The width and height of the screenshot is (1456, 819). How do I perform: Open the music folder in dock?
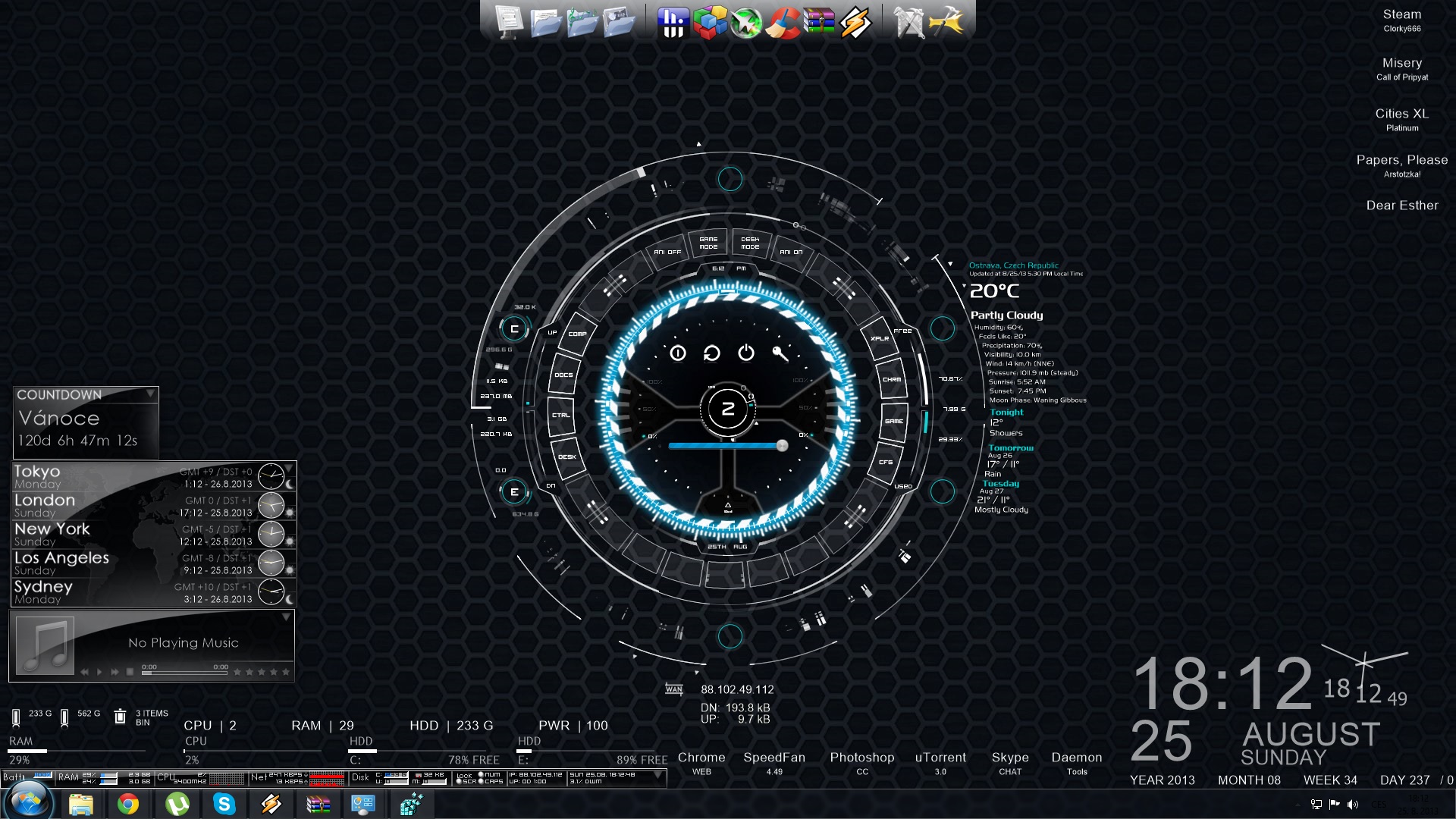pos(582,21)
